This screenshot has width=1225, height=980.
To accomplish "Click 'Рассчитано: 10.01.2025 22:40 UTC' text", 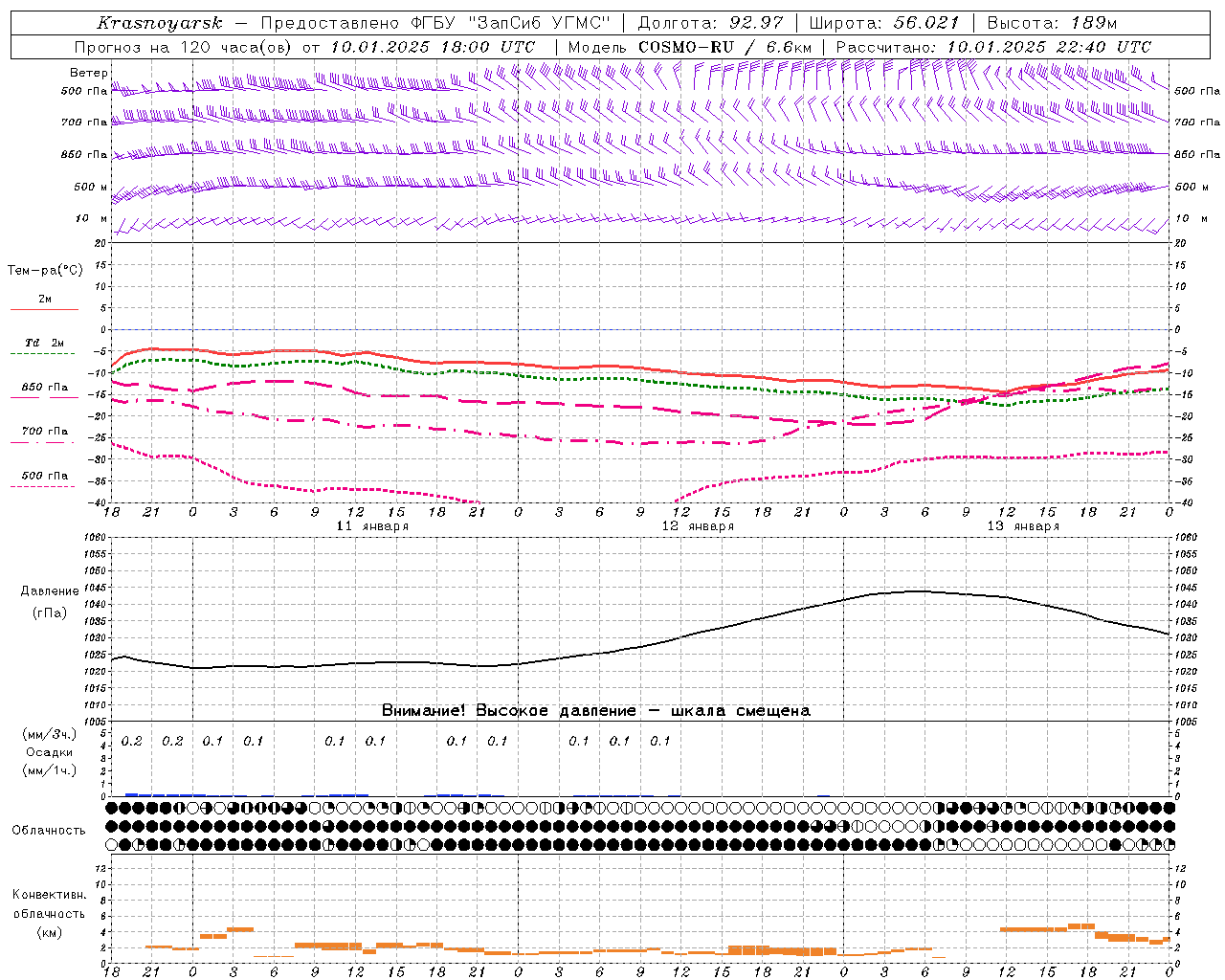I will pos(993,47).
